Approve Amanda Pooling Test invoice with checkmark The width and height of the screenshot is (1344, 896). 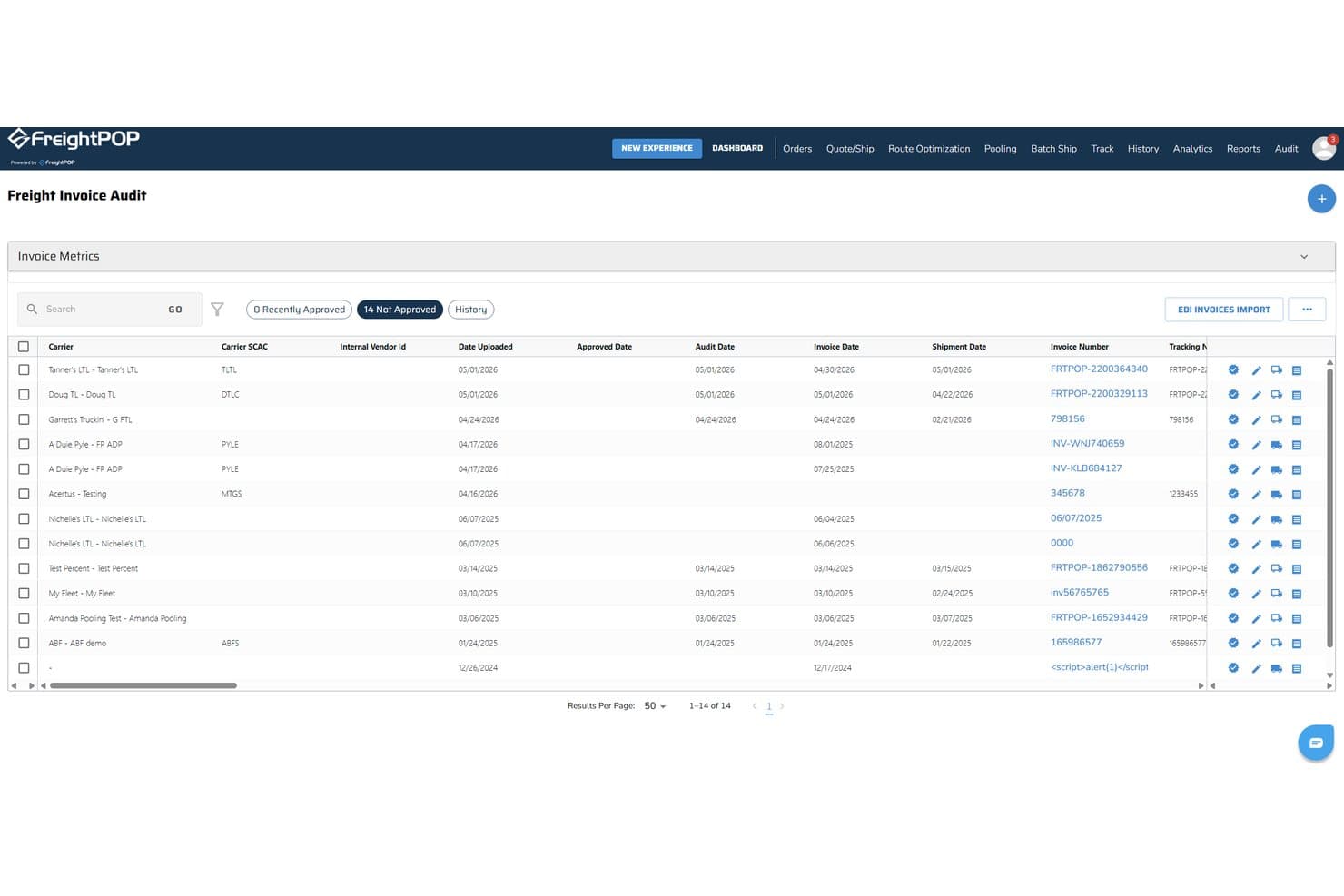[x=1233, y=618]
